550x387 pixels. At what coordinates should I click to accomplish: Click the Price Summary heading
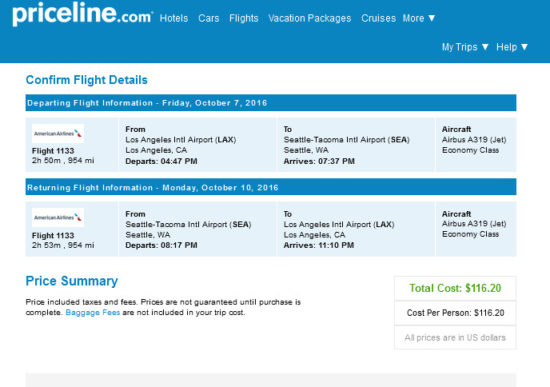72,281
